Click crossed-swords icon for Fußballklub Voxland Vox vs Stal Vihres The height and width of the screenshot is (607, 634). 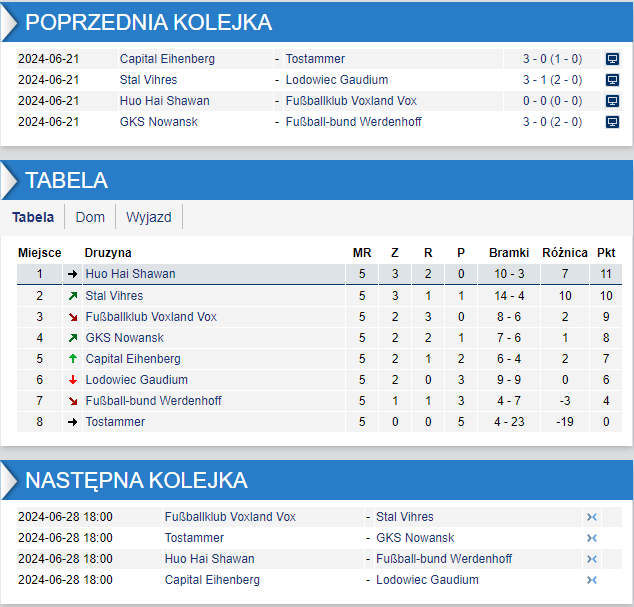pyautogui.click(x=591, y=517)
